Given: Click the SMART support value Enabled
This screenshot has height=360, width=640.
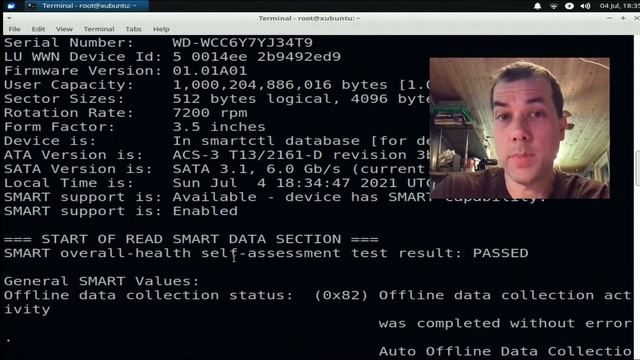Looking at the screenshot, I should (x=205, y=211).
